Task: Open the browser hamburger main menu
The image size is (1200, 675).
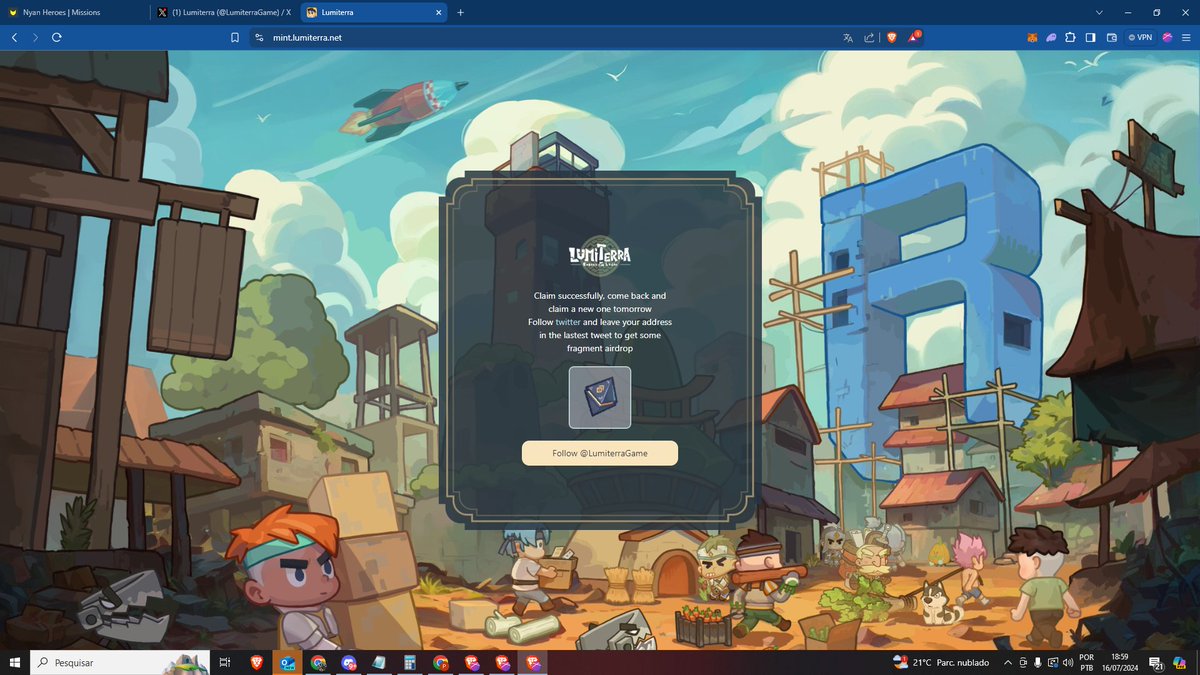Action: pos(1187,37)
